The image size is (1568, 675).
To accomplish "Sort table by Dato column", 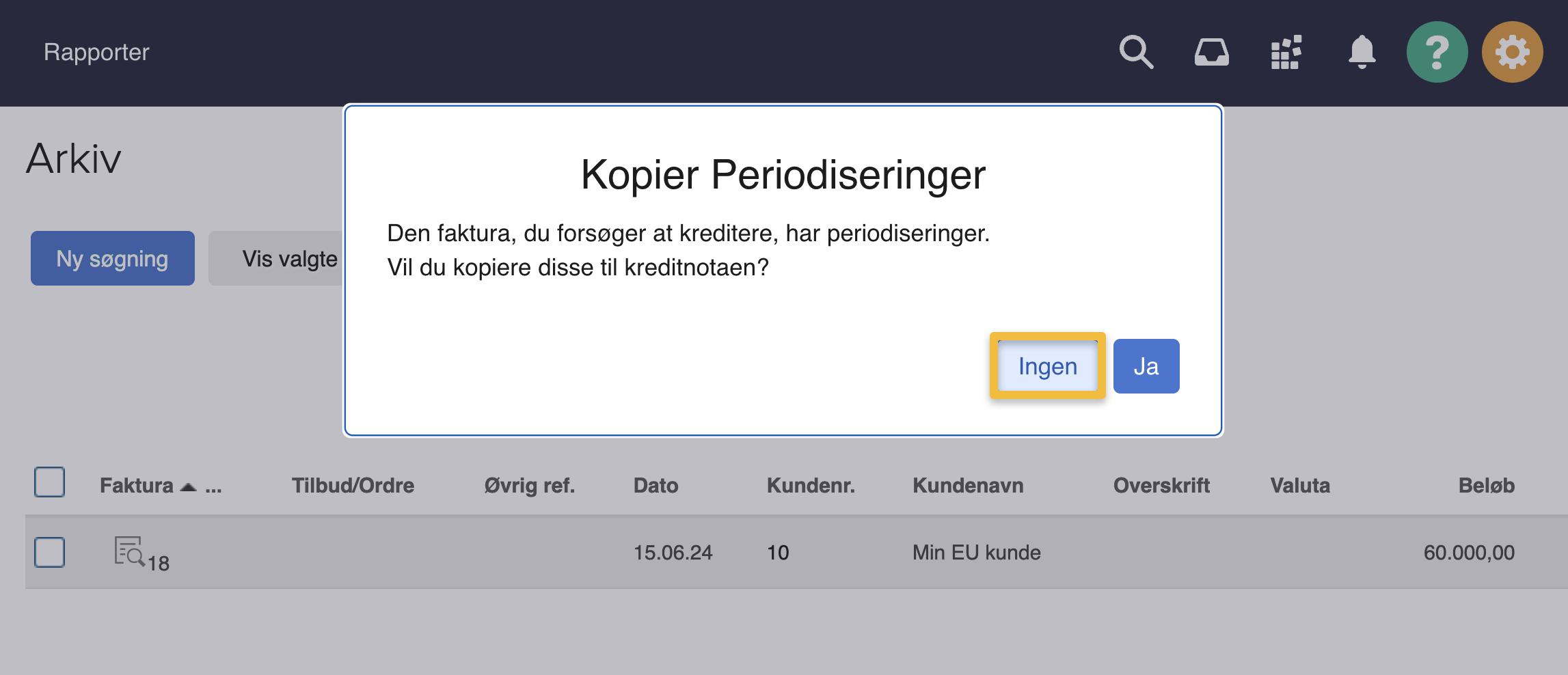I will [x=655, y=486].
